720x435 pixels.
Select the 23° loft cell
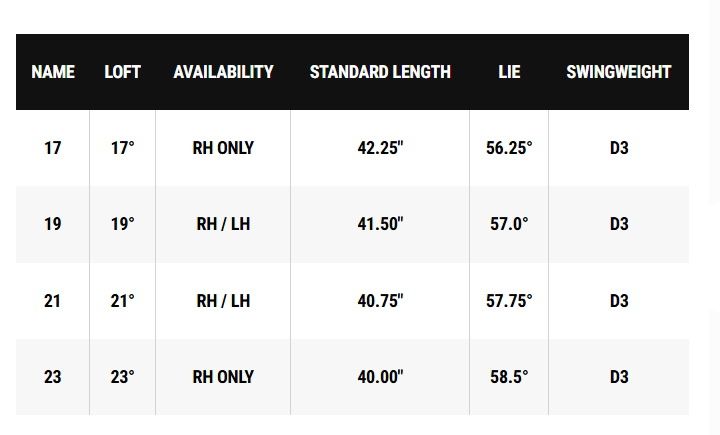pyautogui.click(x=122, y=377)
